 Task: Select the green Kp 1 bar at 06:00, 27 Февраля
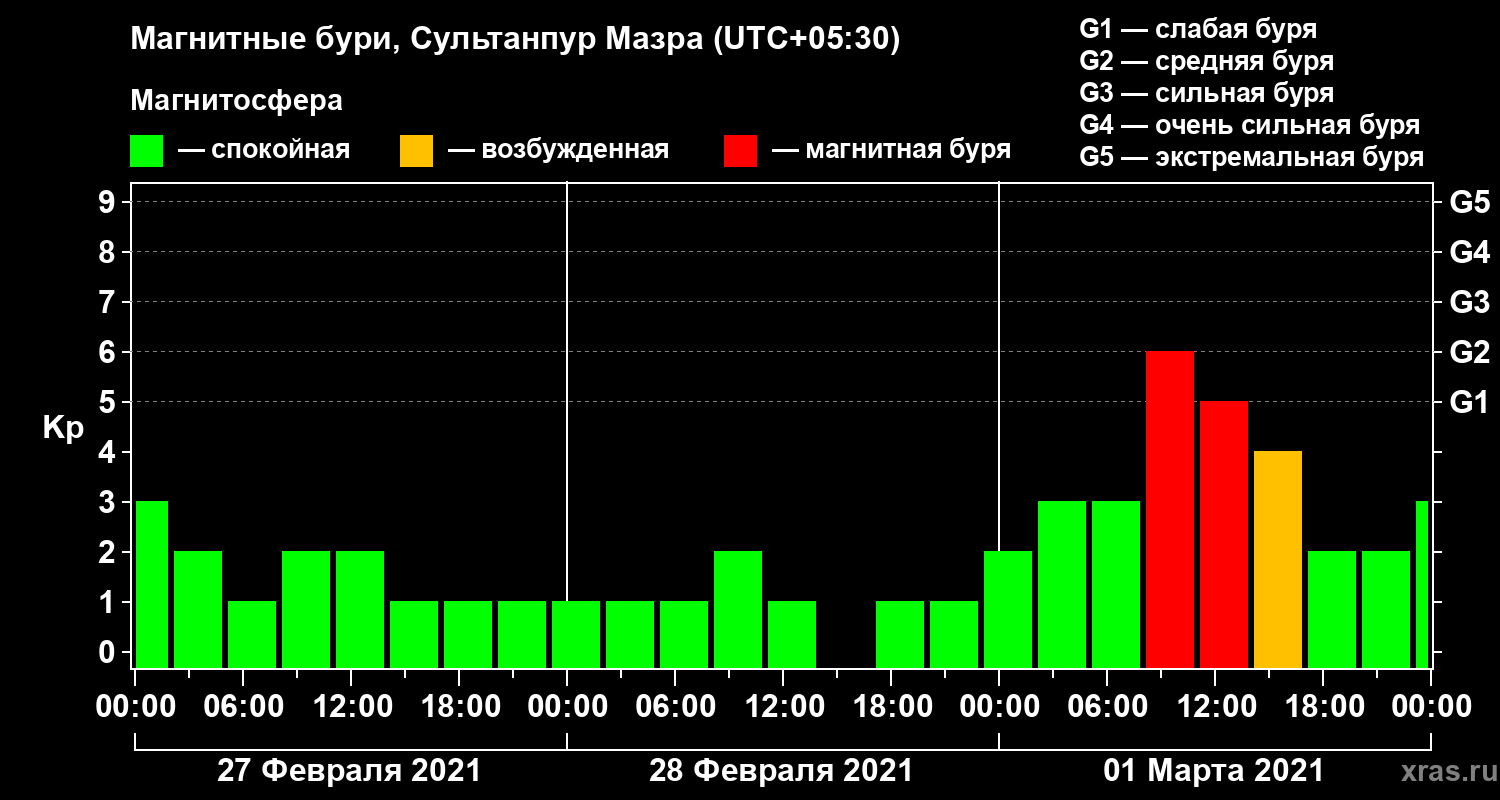[x=252, y=635]
